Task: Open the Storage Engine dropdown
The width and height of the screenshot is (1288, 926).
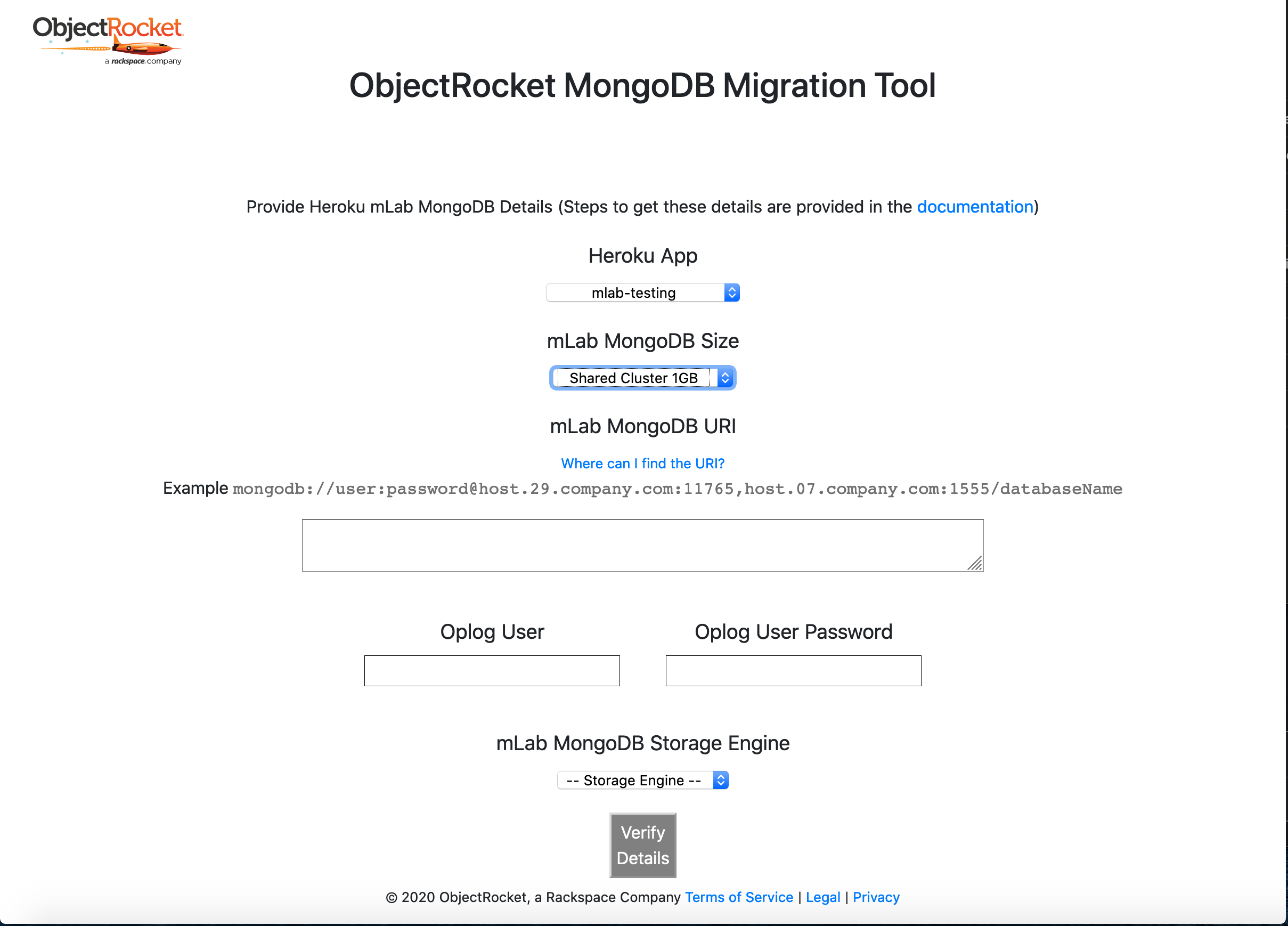Action: point(642,780)
